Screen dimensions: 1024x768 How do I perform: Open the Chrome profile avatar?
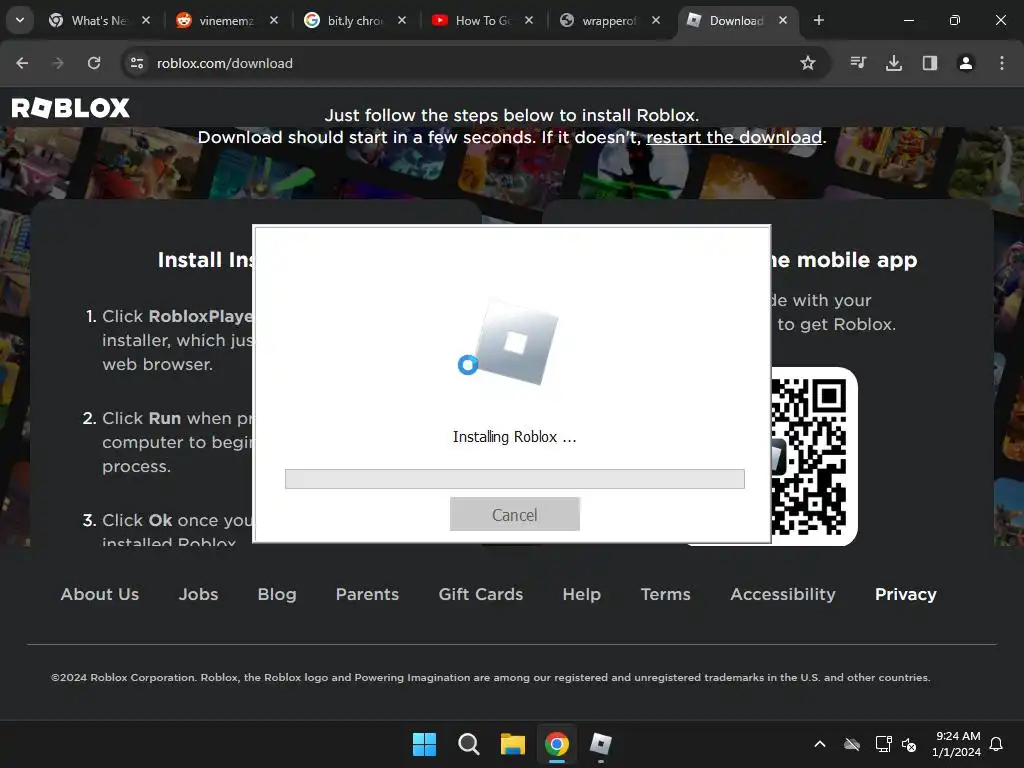(x=966, y=63)
